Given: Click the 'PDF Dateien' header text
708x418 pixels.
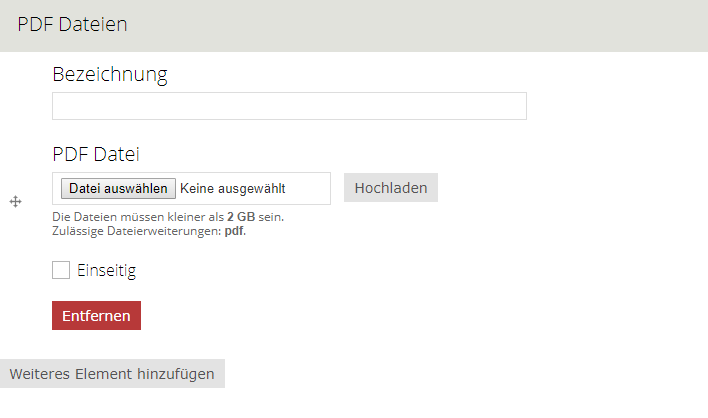Looking at the screenshot, I should [x=72, y=24].
